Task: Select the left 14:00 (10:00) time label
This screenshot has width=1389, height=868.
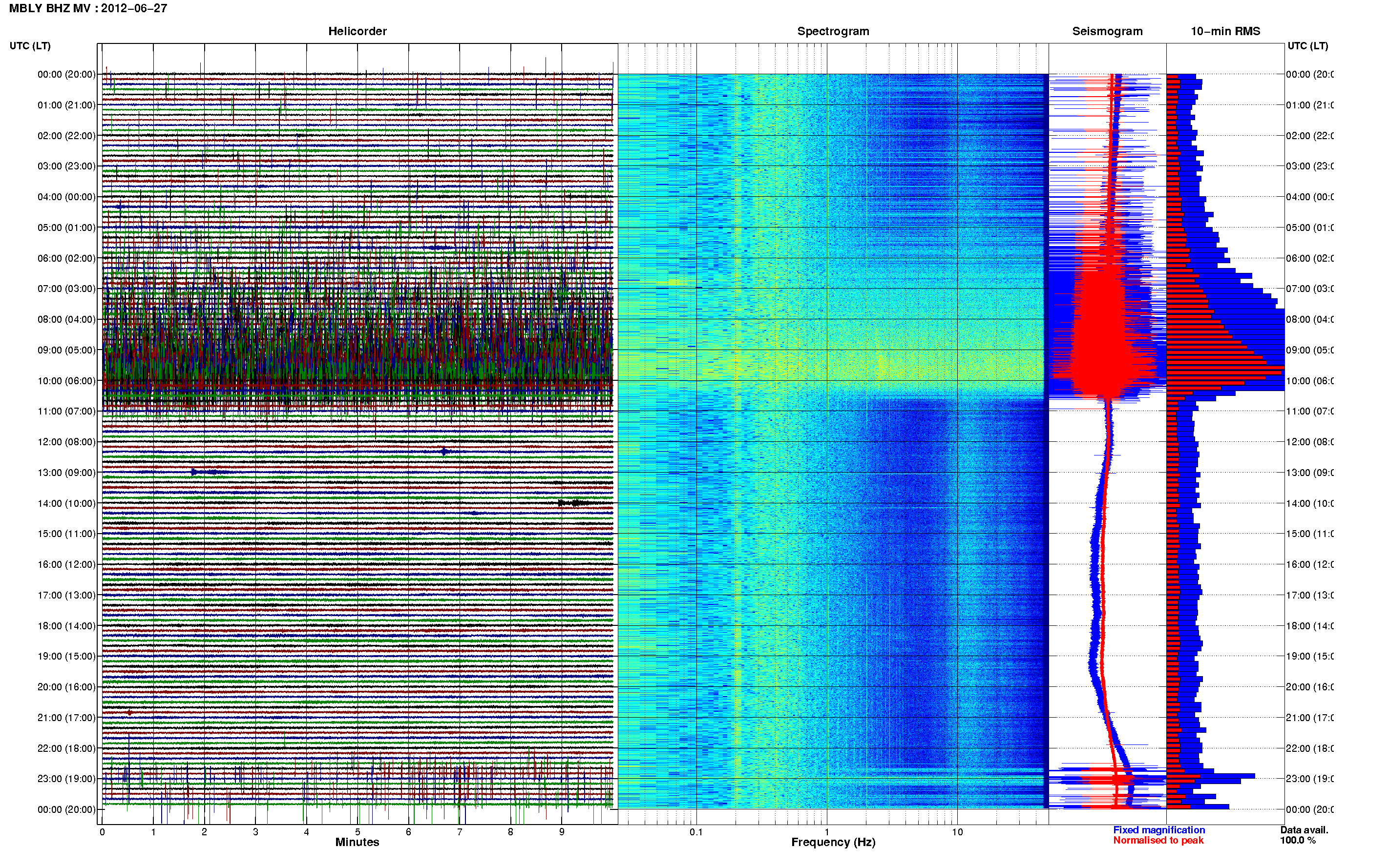Action: [66, 503]
